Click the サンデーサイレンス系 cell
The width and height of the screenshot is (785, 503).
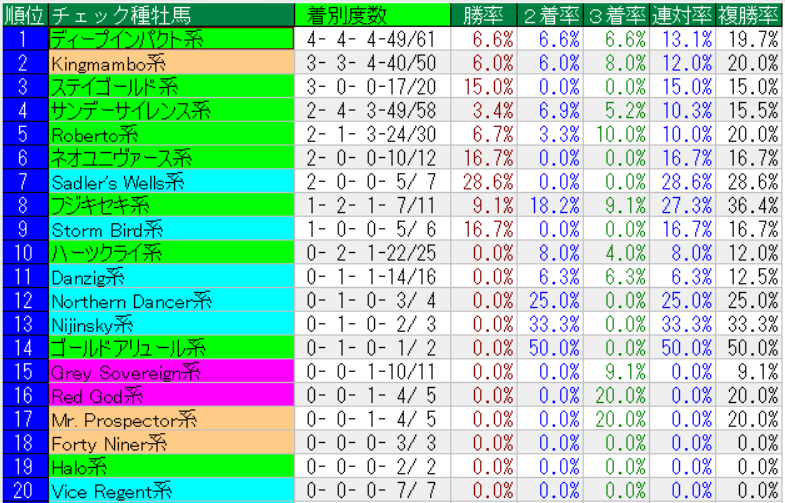[171, 110]
